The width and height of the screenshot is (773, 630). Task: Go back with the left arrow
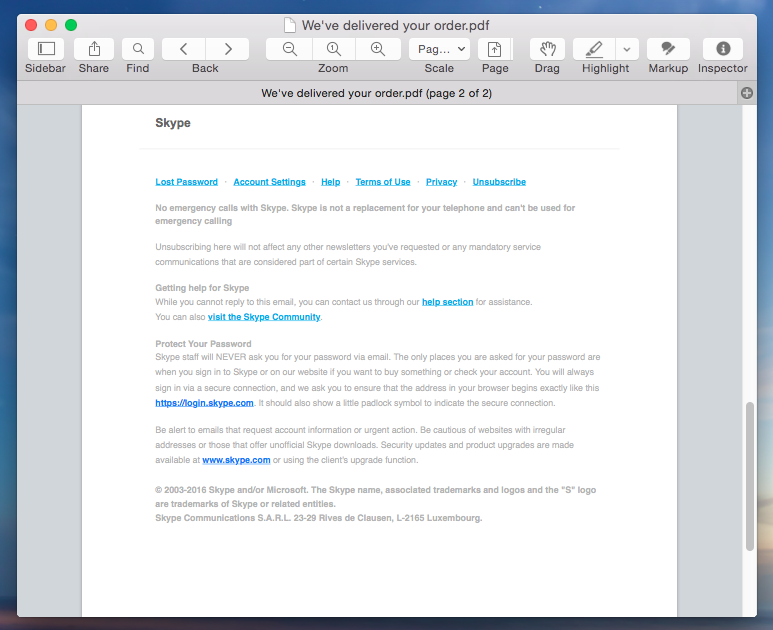click(183, 49)
